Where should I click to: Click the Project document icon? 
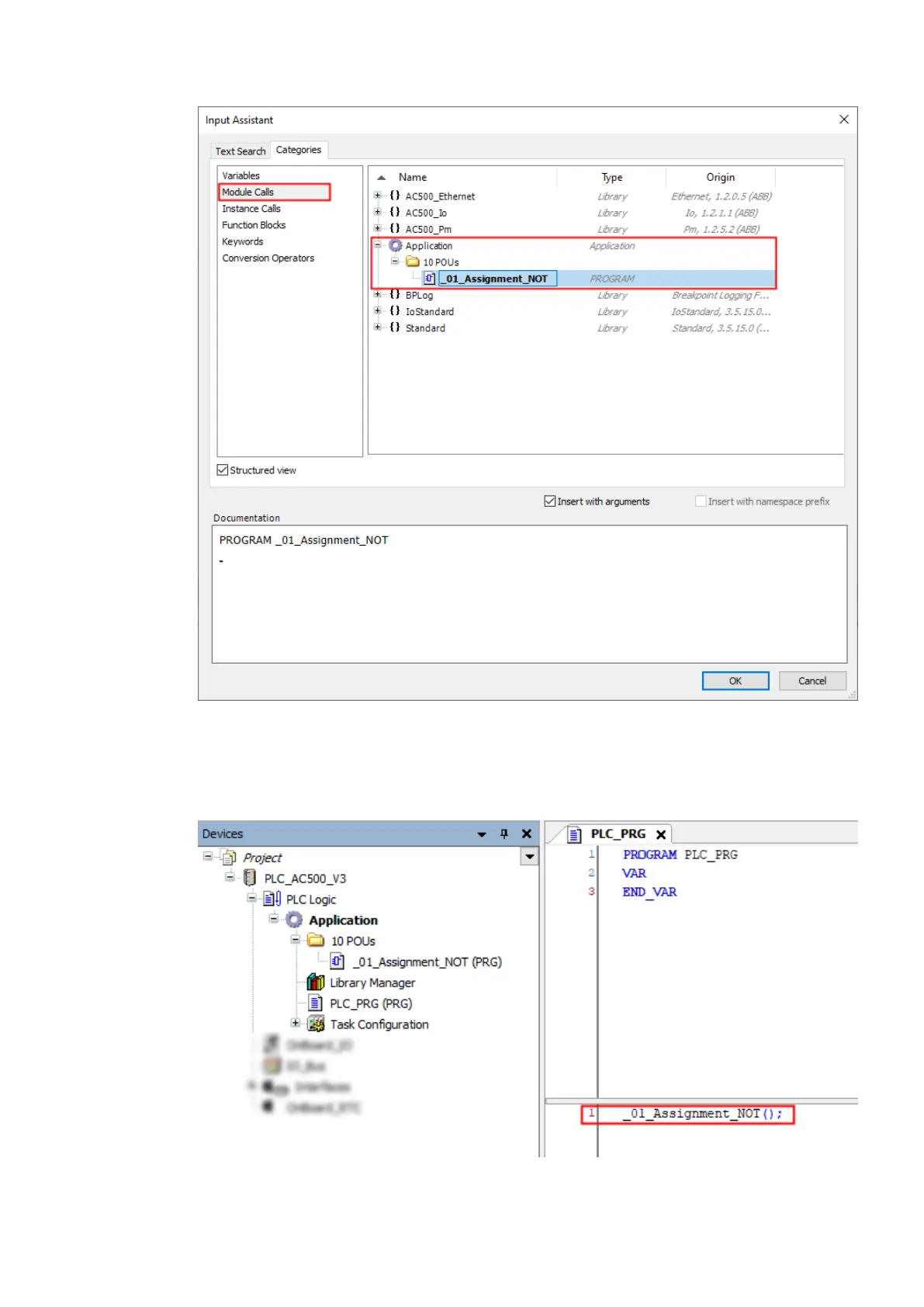(229, 857)
